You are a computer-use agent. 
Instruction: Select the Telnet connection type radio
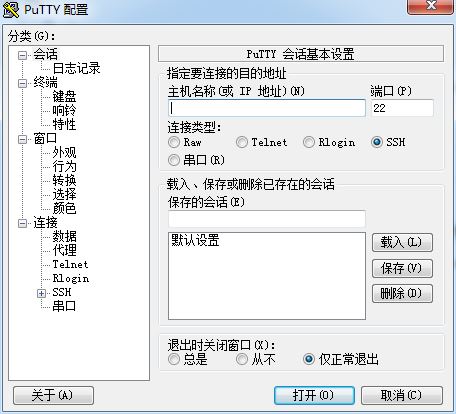click(242, 142)
